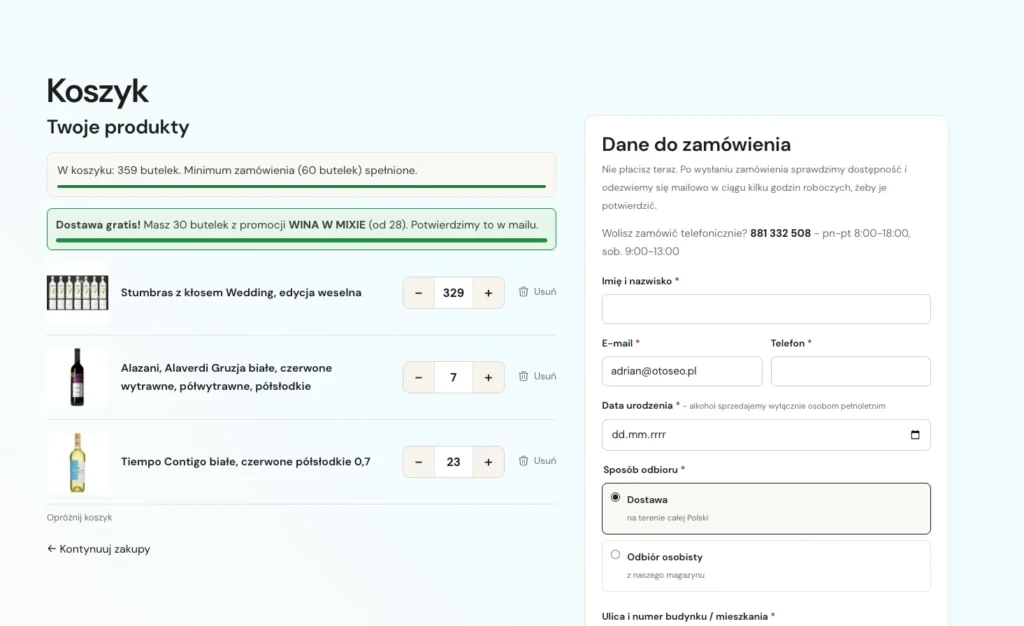Click the Koszyk page heading

coord(97,91)
